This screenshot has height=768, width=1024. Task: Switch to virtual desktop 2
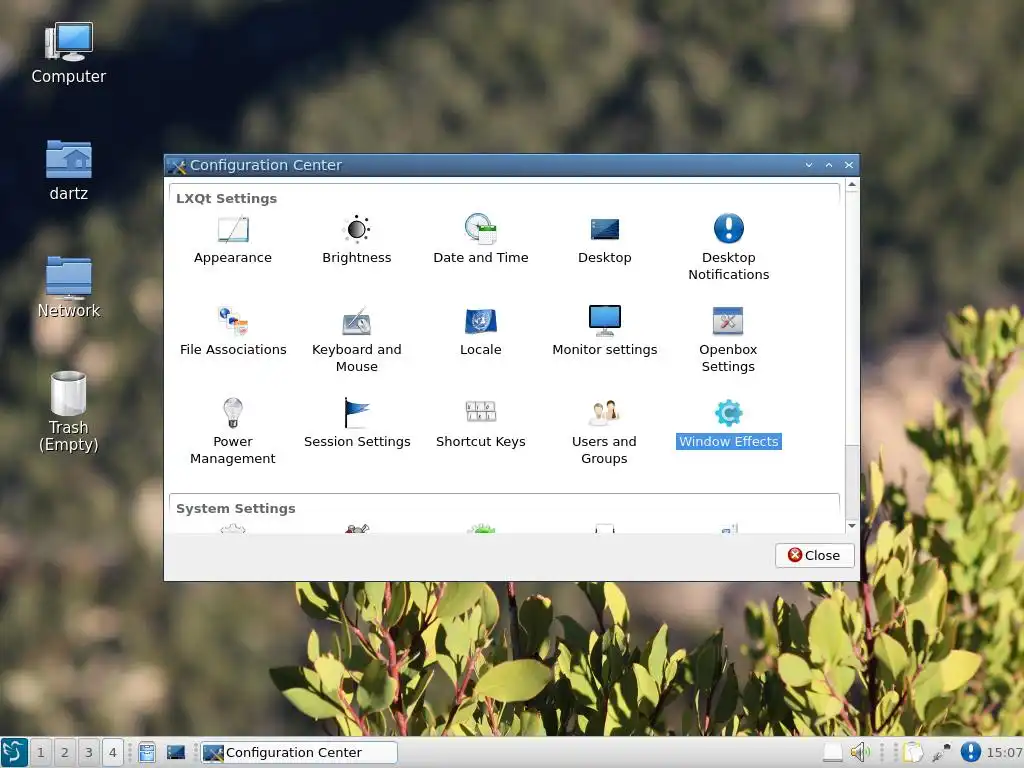click(65, 752)
